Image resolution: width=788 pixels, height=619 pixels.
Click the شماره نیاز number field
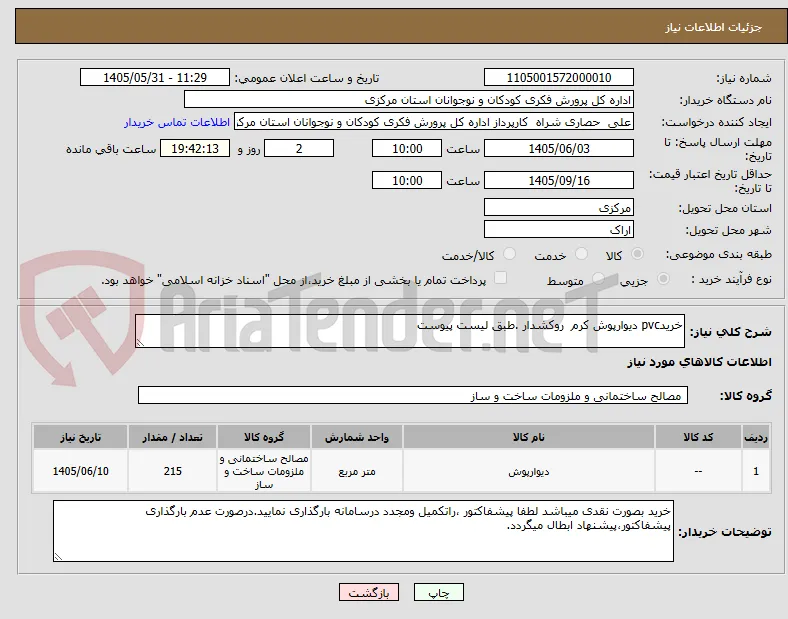coord(559,77)
